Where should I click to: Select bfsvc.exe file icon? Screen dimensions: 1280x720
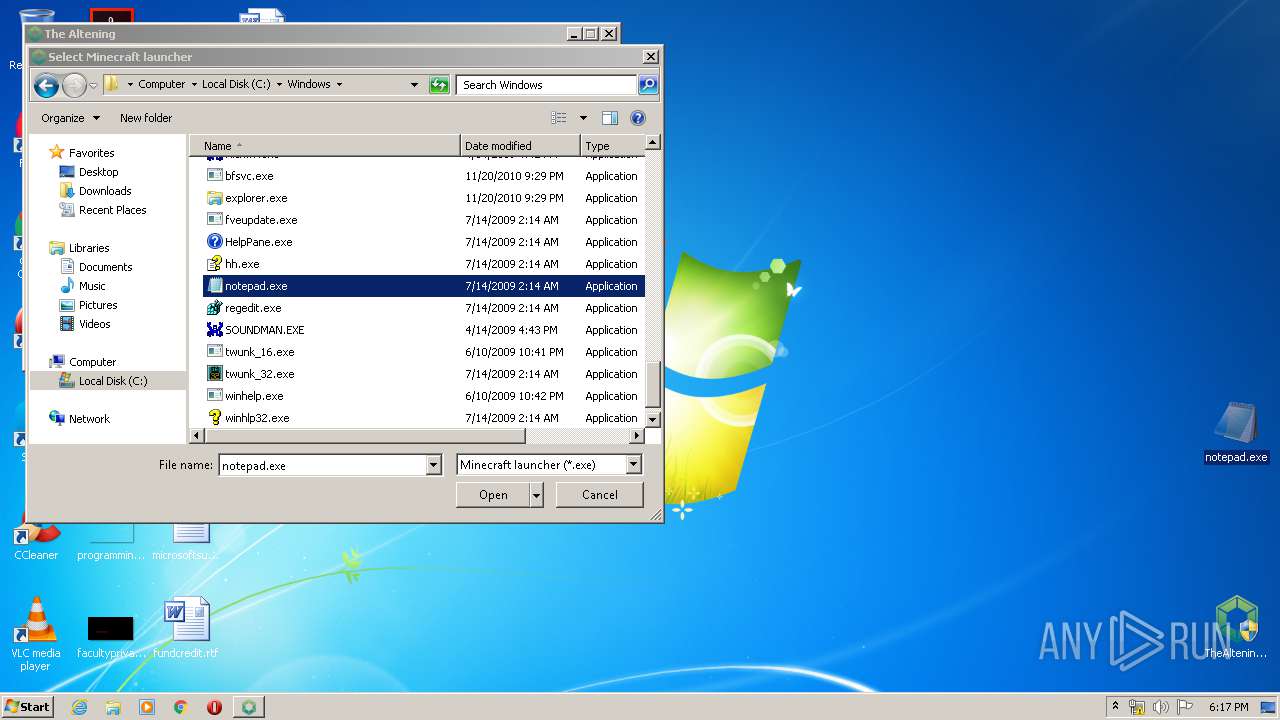pyautogui.click(x=214, y=175)
